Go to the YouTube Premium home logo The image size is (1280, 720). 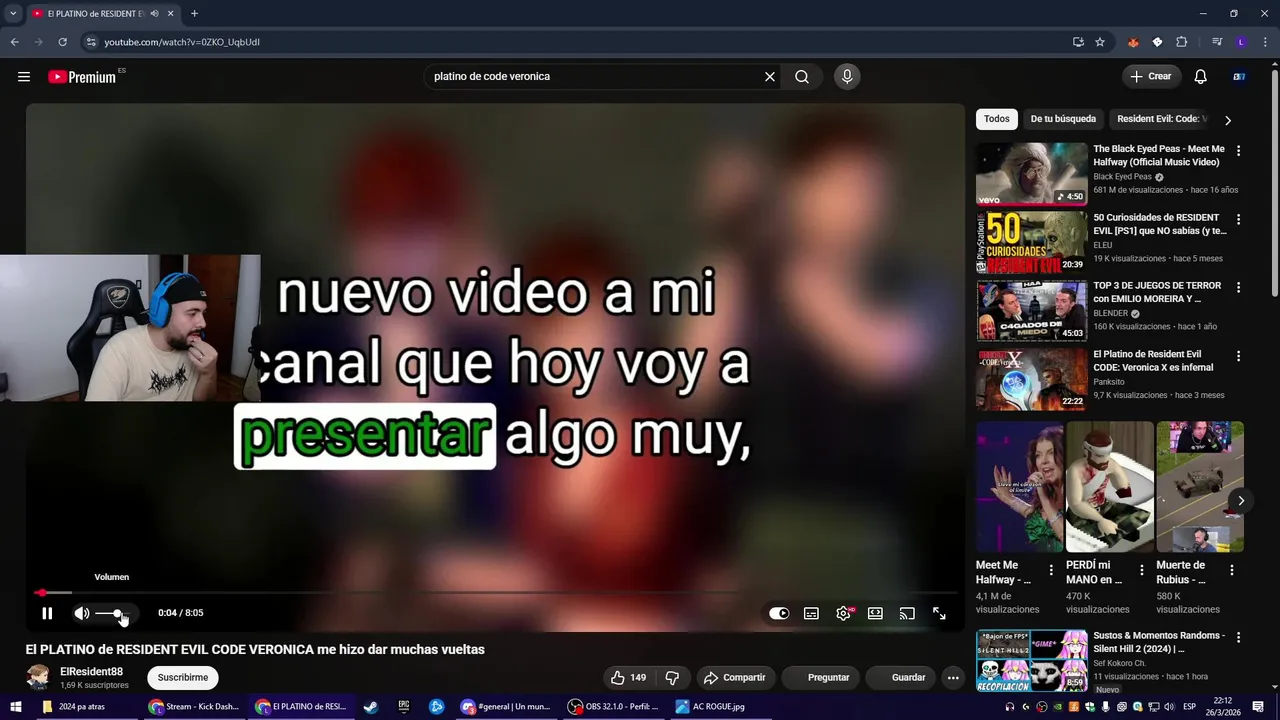(x=82, y=77)
